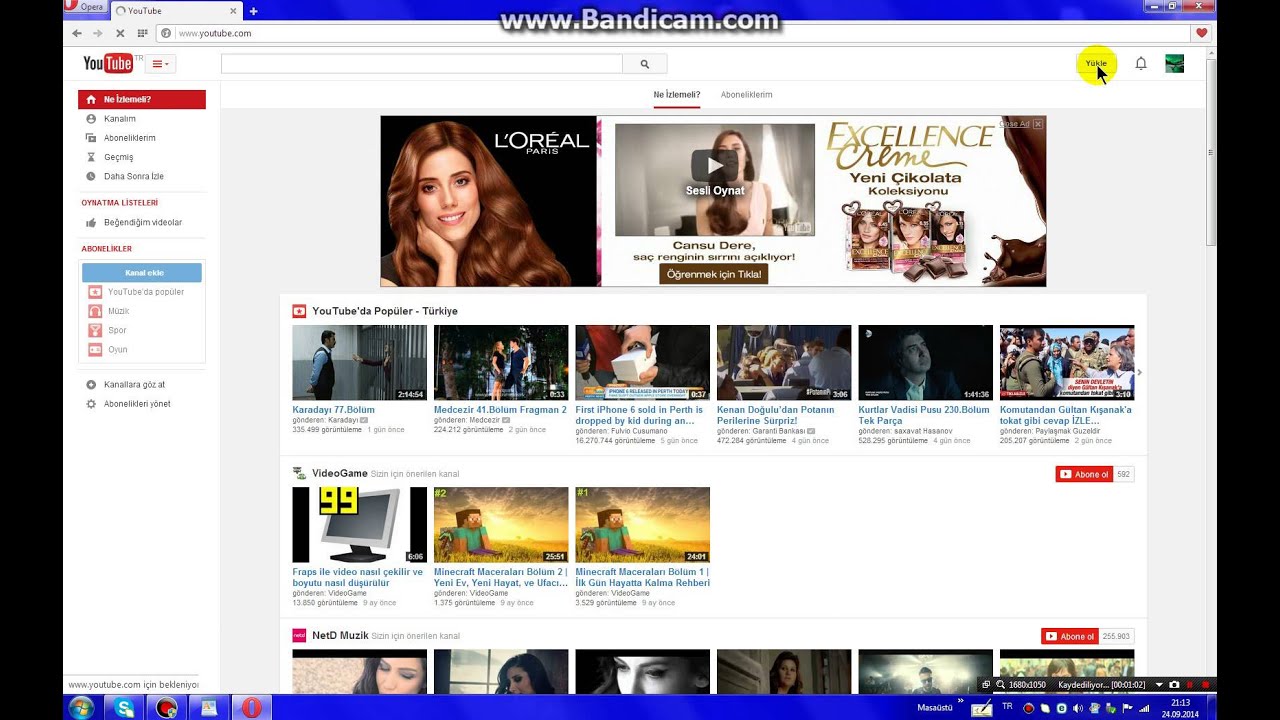Open Minecraft Maceraları Bölüm 2 thumbnail
The image size is (1280, 720).
point(501,525)
